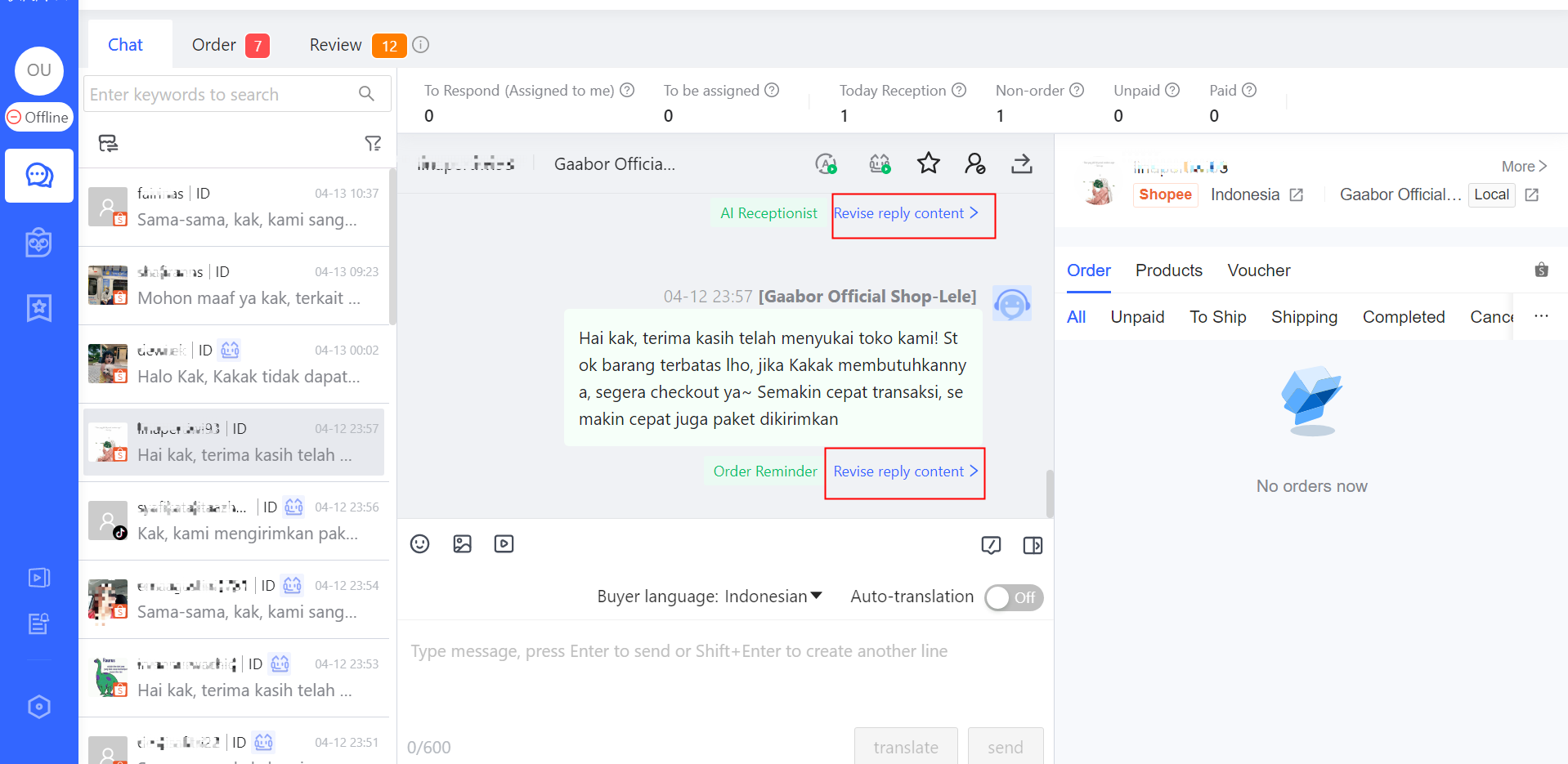1568x764 pixels.
Task: Click the block buyer icon in chat header
Action: [974, 163]
